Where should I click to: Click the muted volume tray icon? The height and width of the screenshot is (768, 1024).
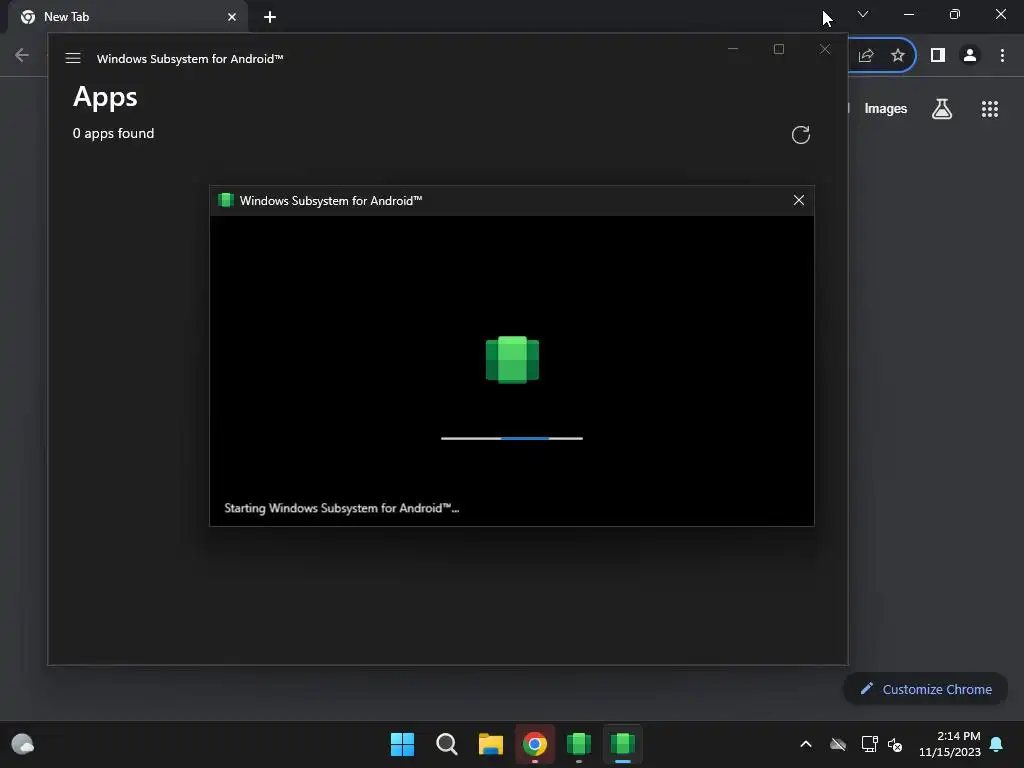tap(895, 744)
